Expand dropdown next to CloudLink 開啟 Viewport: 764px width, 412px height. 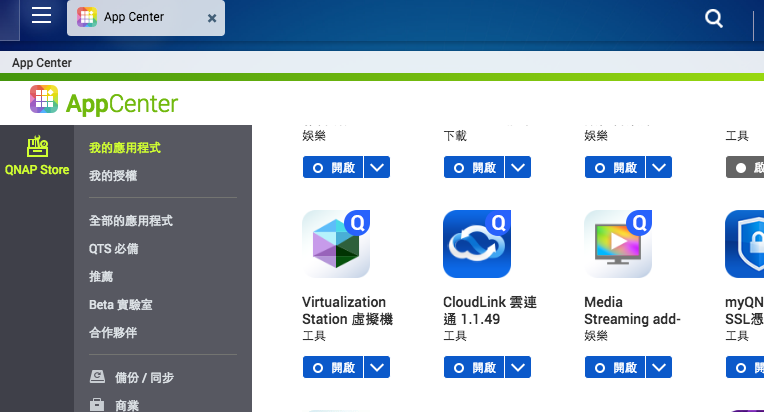click(518, 367)
